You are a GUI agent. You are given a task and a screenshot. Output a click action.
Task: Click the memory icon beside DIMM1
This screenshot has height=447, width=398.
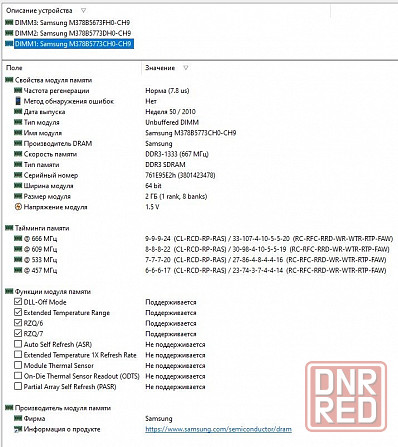coord(9,44)
